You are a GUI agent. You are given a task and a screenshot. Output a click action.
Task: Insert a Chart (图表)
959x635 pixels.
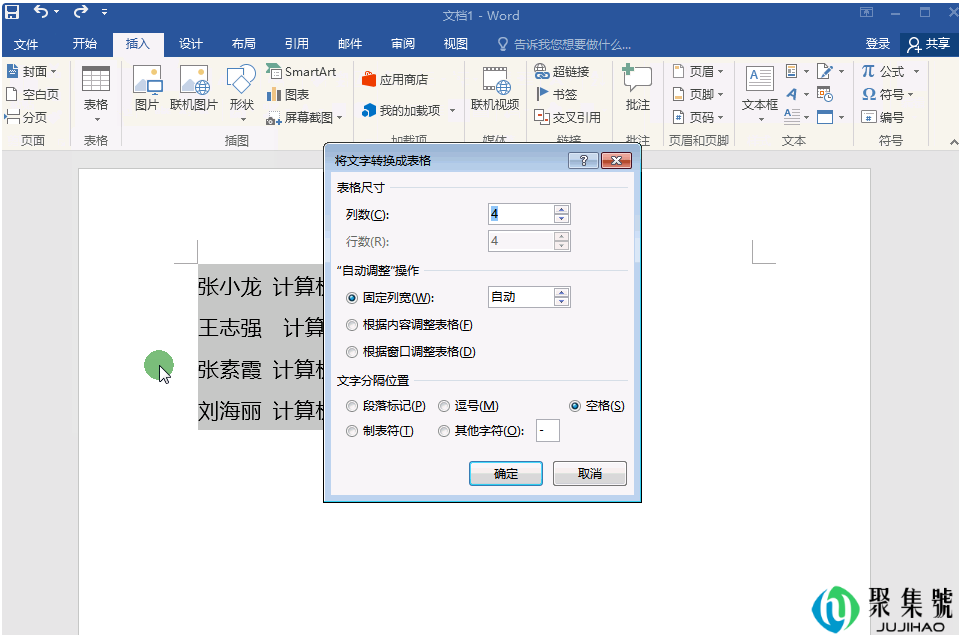(x=288, y=94)
